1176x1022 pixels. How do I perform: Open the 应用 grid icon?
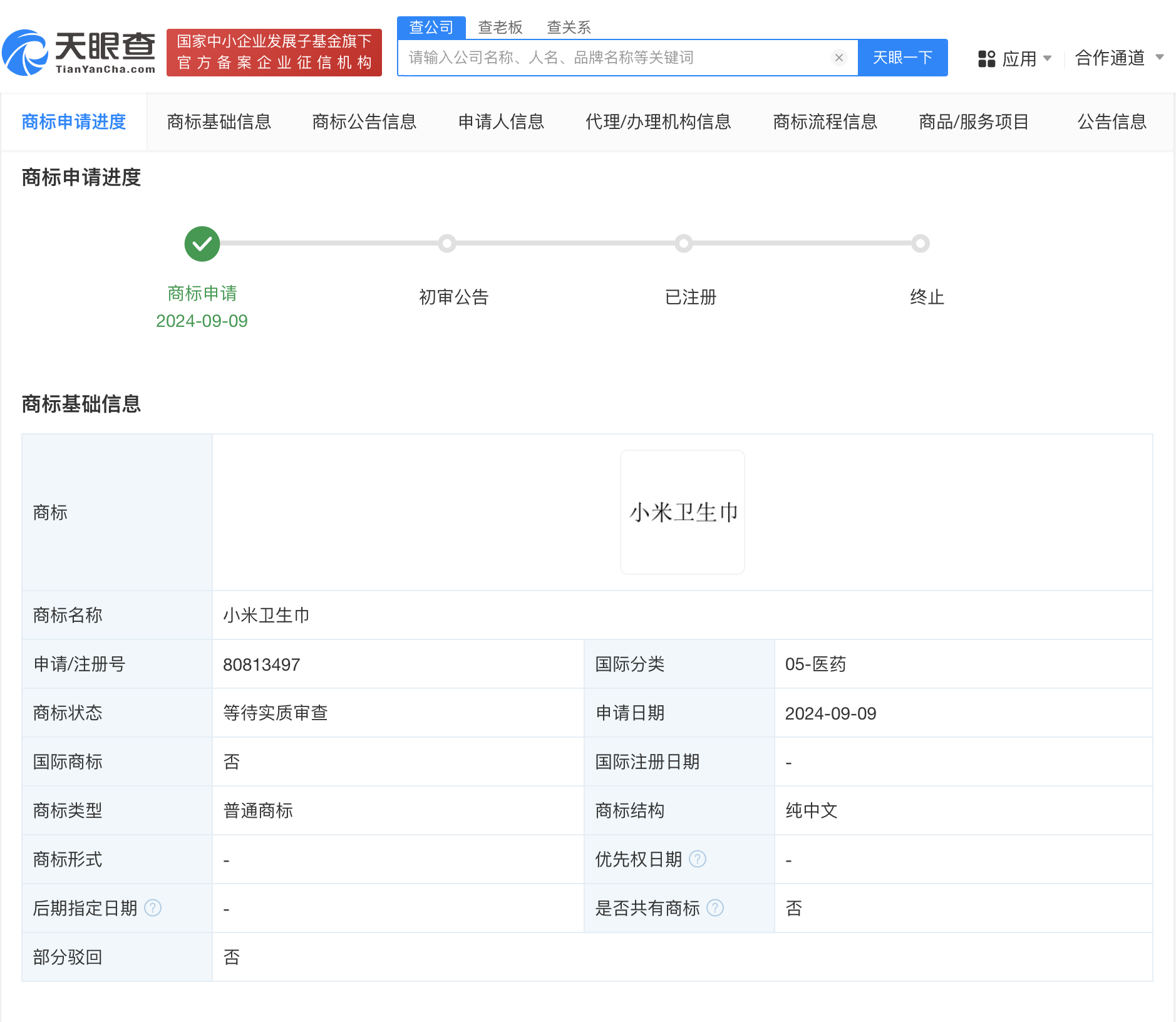tap(988, 58)
